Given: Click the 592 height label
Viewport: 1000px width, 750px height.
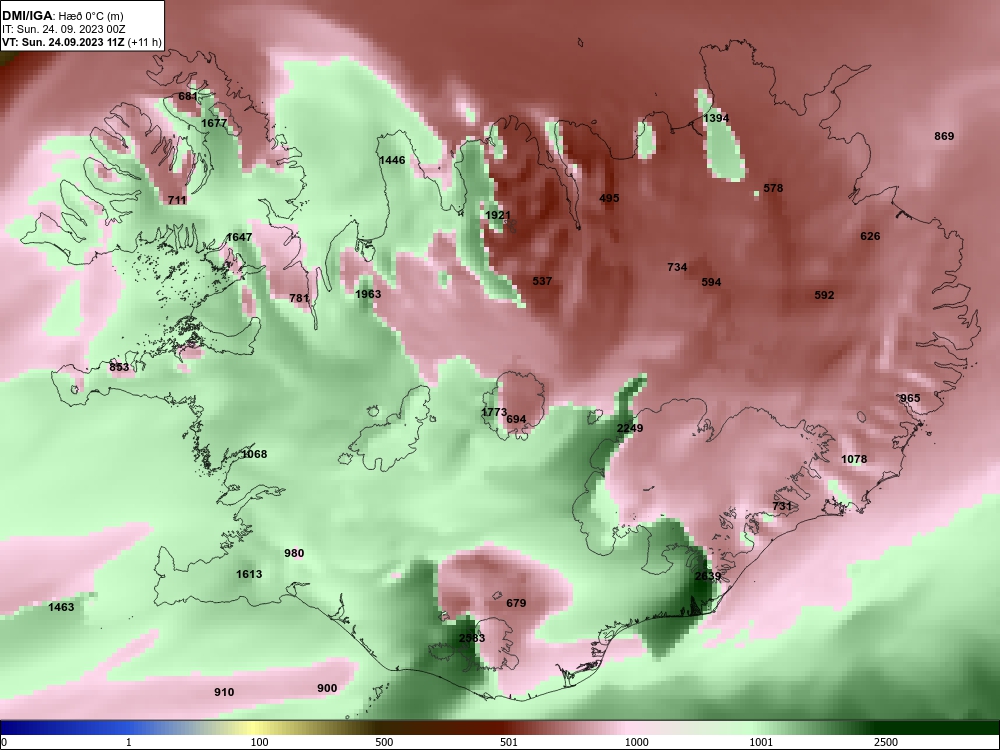Looking at the screenshot, I should click(824, 295).
